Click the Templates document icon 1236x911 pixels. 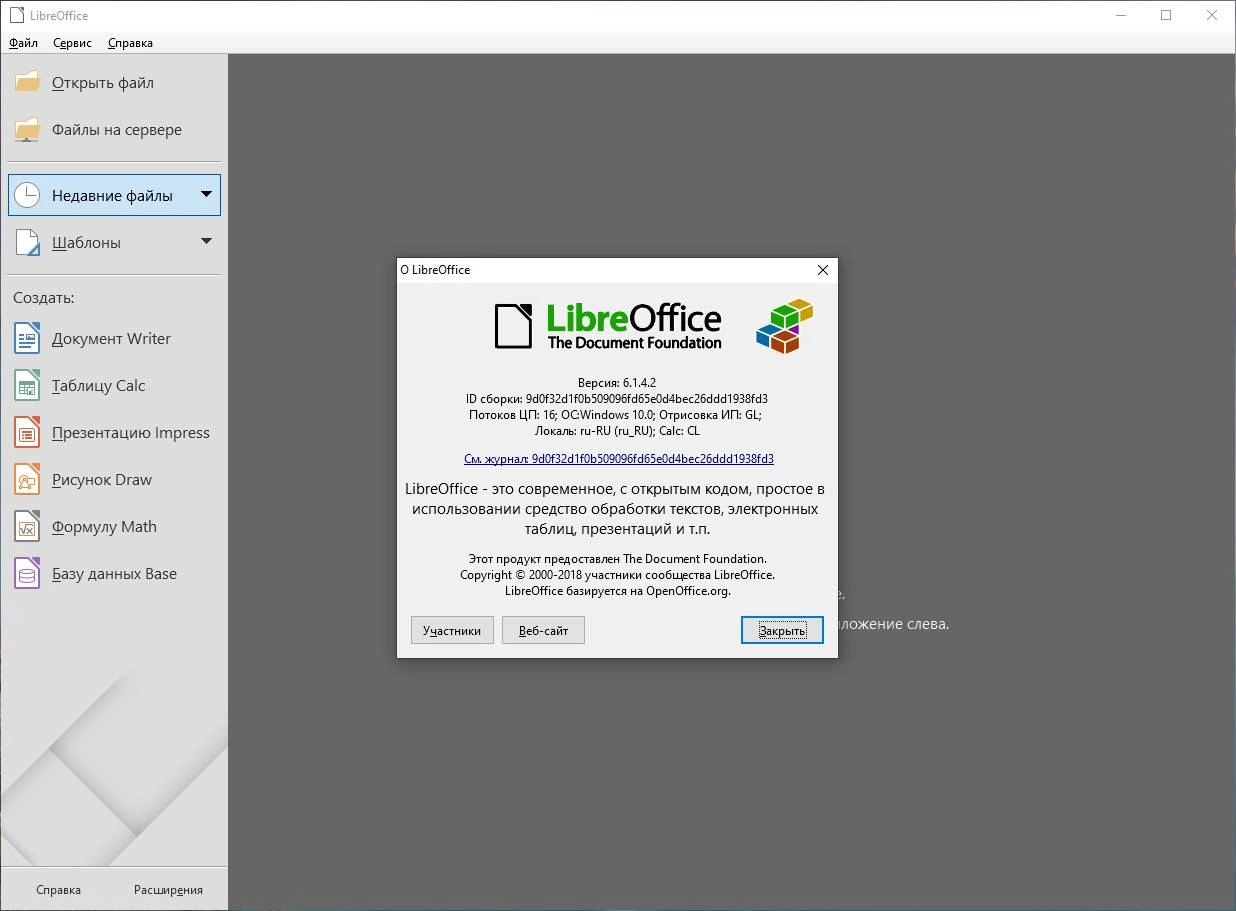click(x=27, y=242)
